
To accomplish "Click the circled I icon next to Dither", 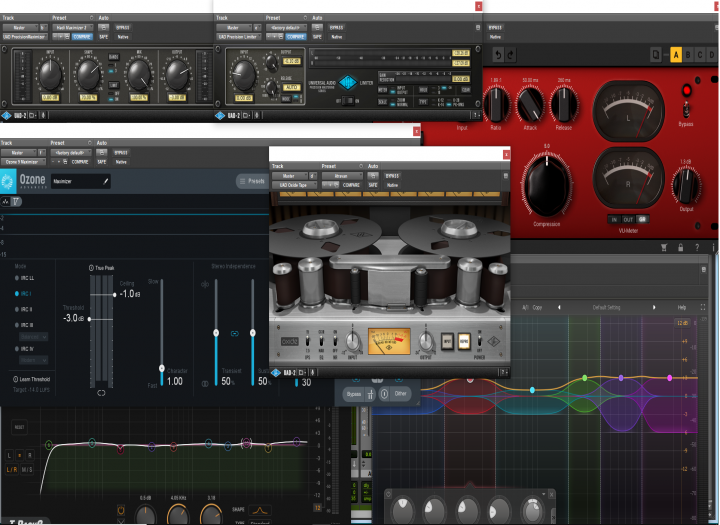I will [384, 394].
